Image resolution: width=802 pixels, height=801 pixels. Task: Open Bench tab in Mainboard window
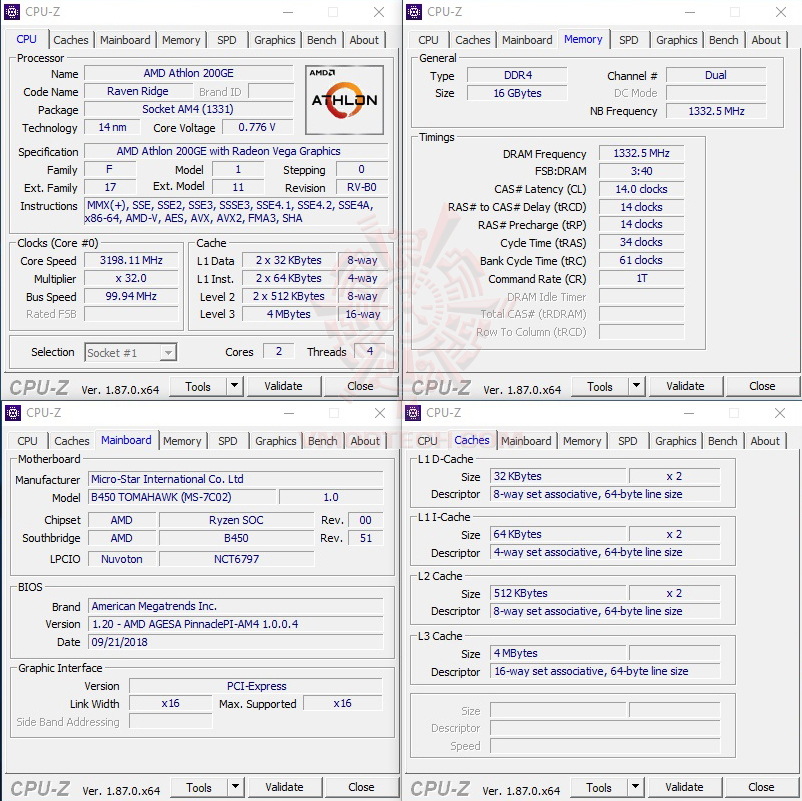(323, 441)
